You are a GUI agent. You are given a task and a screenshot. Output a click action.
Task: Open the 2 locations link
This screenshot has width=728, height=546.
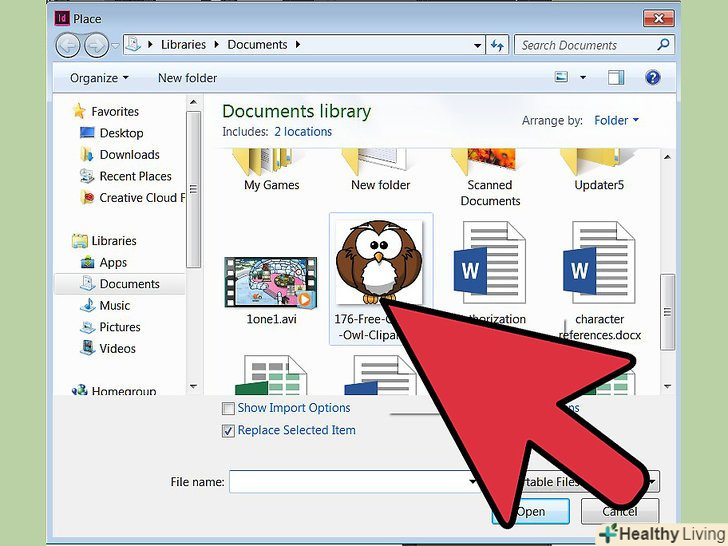[303, 132]
